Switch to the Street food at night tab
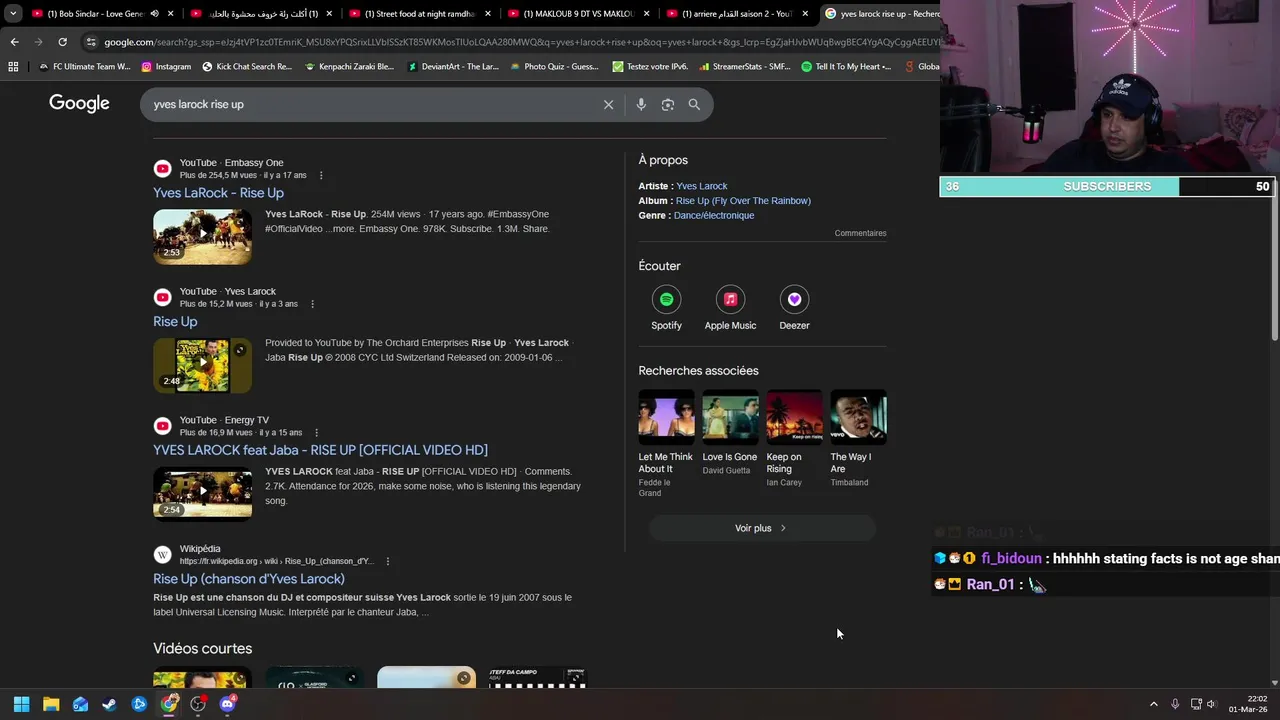Screen dimensions: 1280x720 (x=418, y=14)
